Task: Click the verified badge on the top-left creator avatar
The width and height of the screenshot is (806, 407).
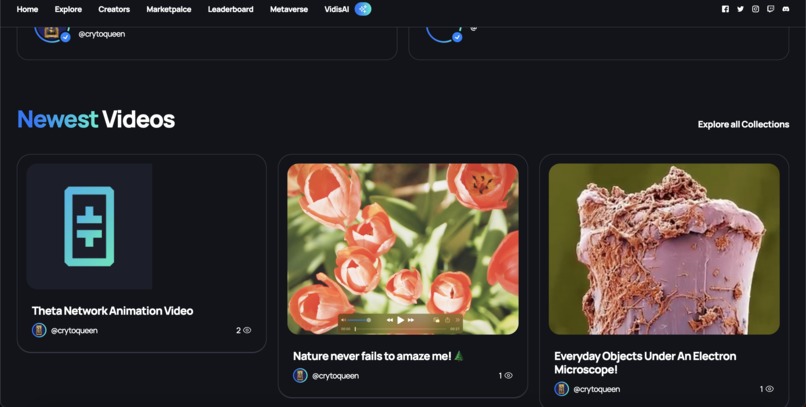Action: tap(65, 37)
